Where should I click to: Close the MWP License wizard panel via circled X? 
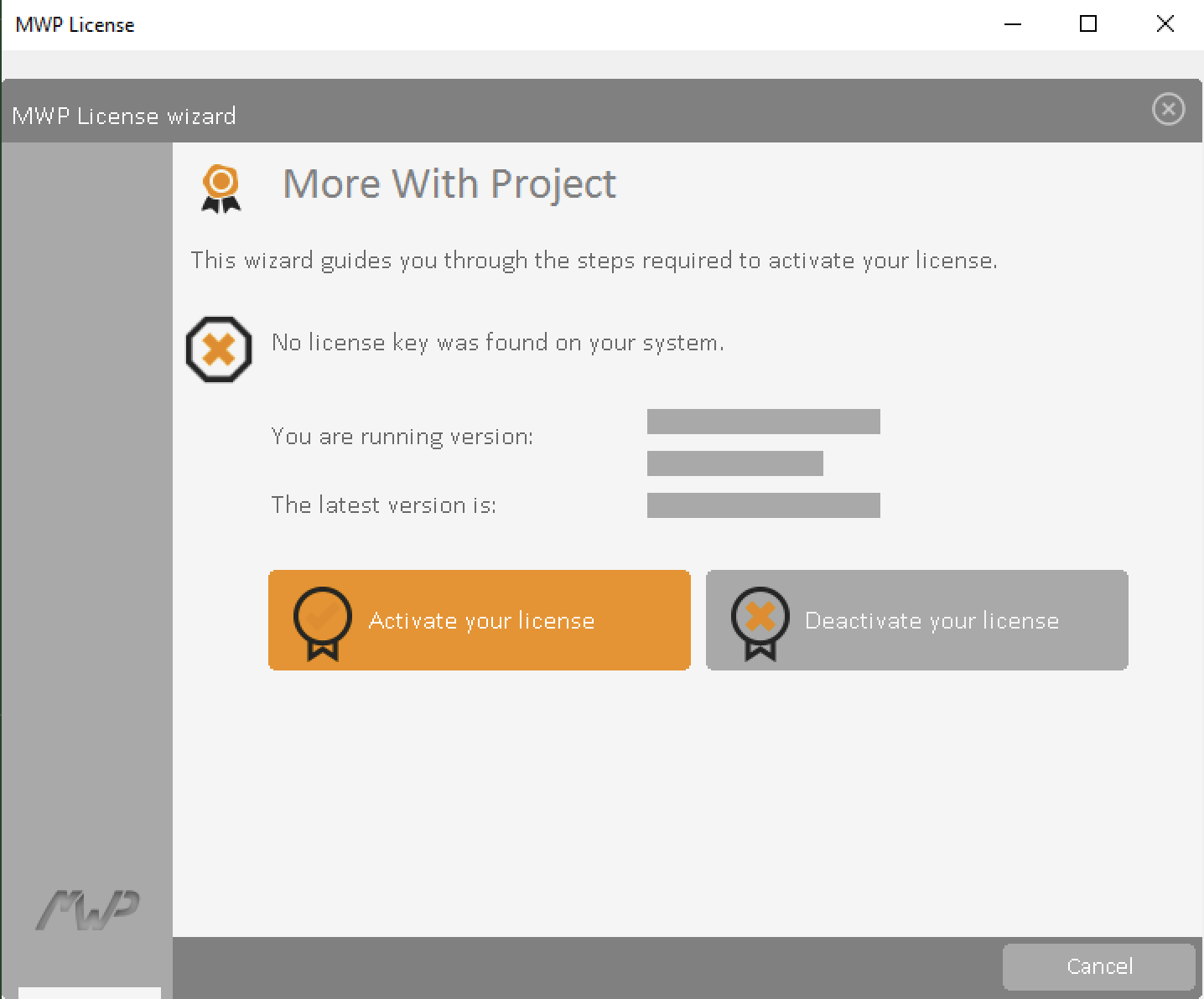point(1168,109)
